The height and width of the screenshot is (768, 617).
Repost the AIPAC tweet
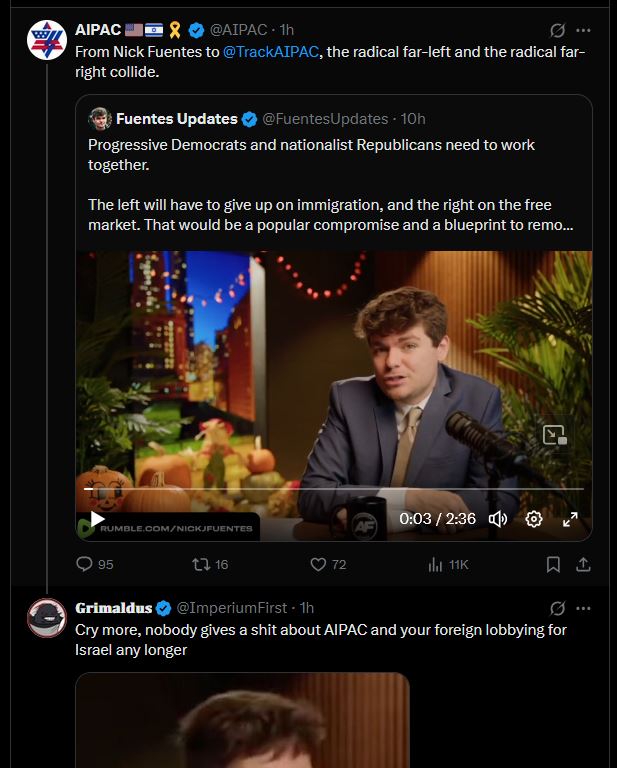tap(200, 565)
